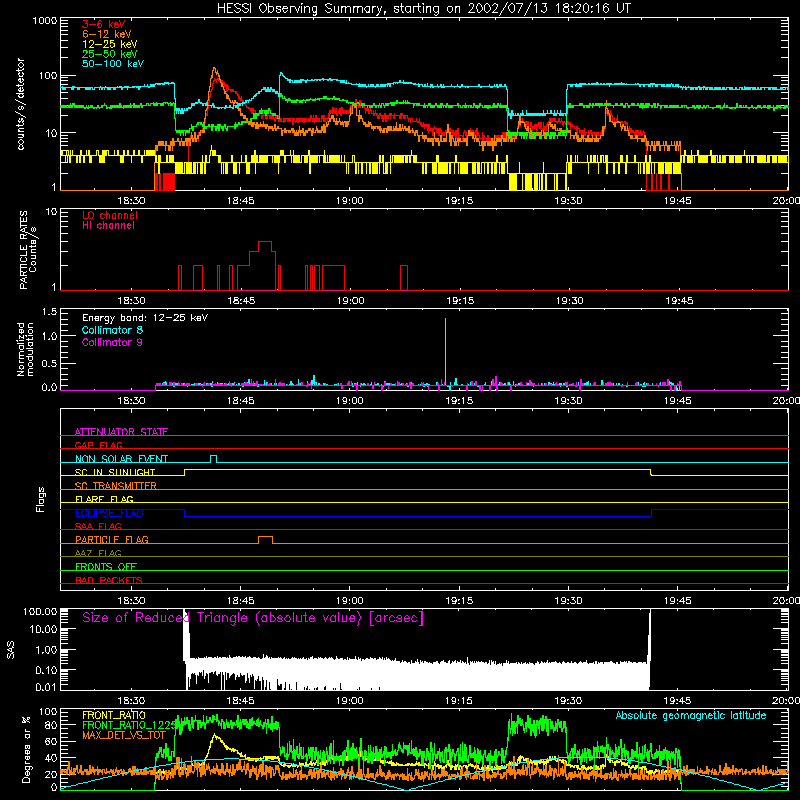This screenshot has width=800, height=800.
Task: Click the 'GAP_FLAG' flag label
Action: 98,445
